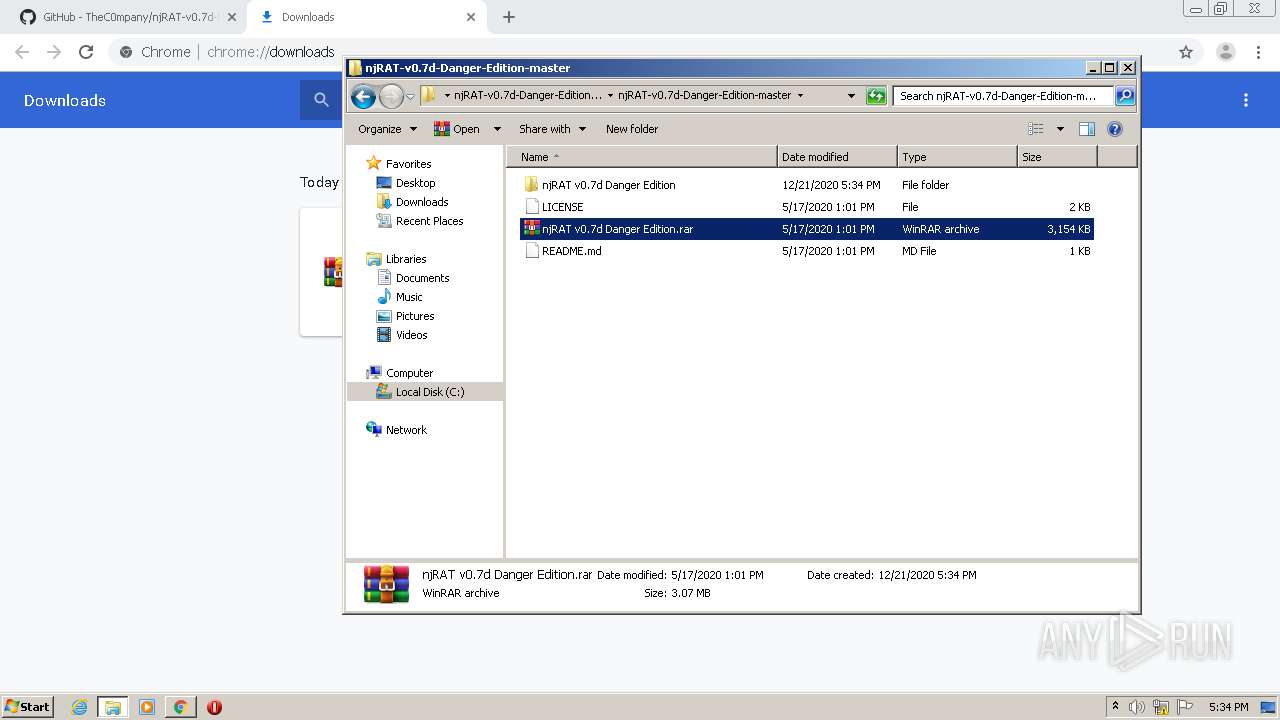Viewport: 1280px width, 720px height.
Task: Open Downloads in Favorites
Action: pyautogui.click(x=412, y=202)
